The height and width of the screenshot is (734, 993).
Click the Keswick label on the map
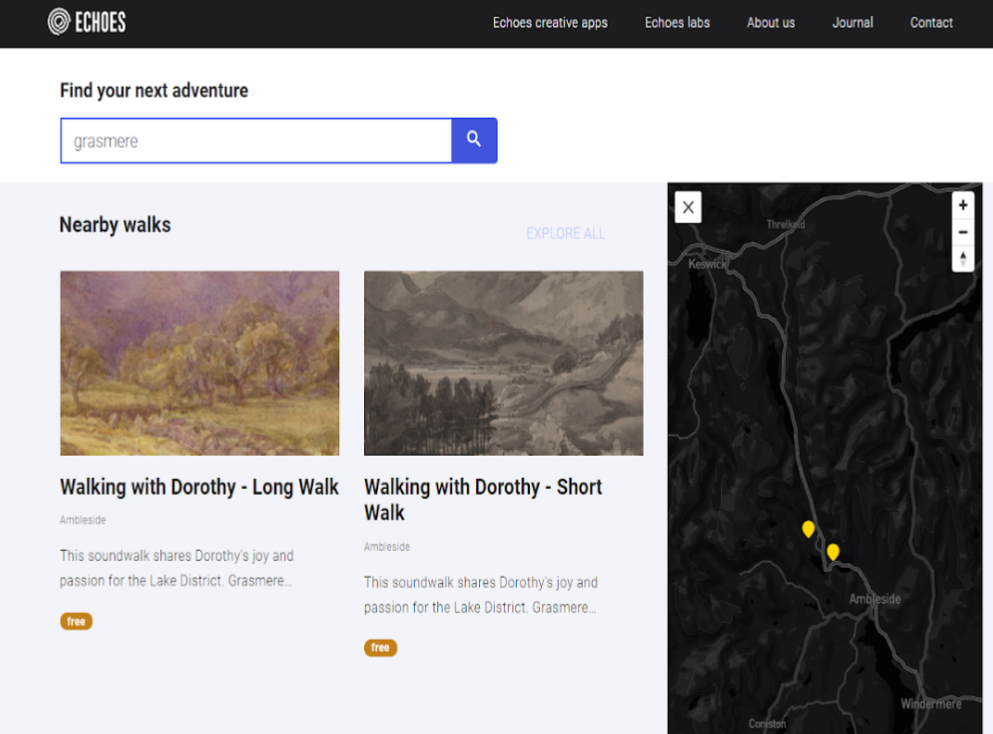(707, 264)
